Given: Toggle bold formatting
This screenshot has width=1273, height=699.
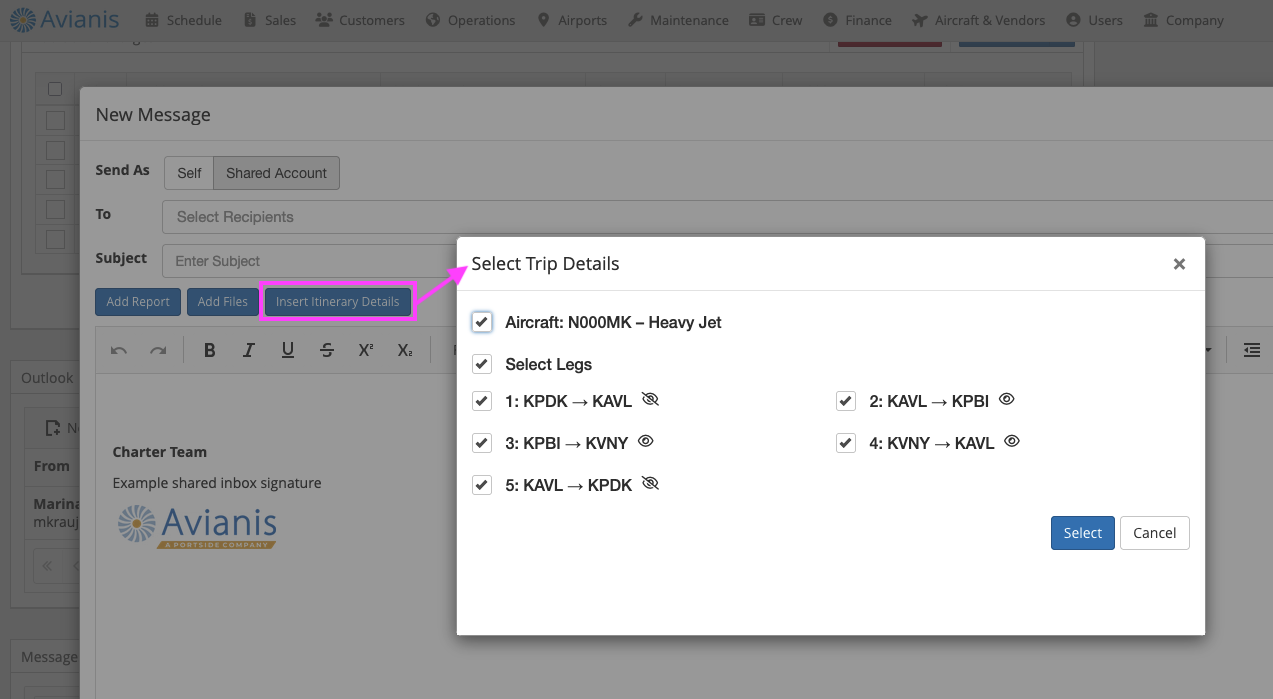Looking at the screenshot, I should coord(210,350).
